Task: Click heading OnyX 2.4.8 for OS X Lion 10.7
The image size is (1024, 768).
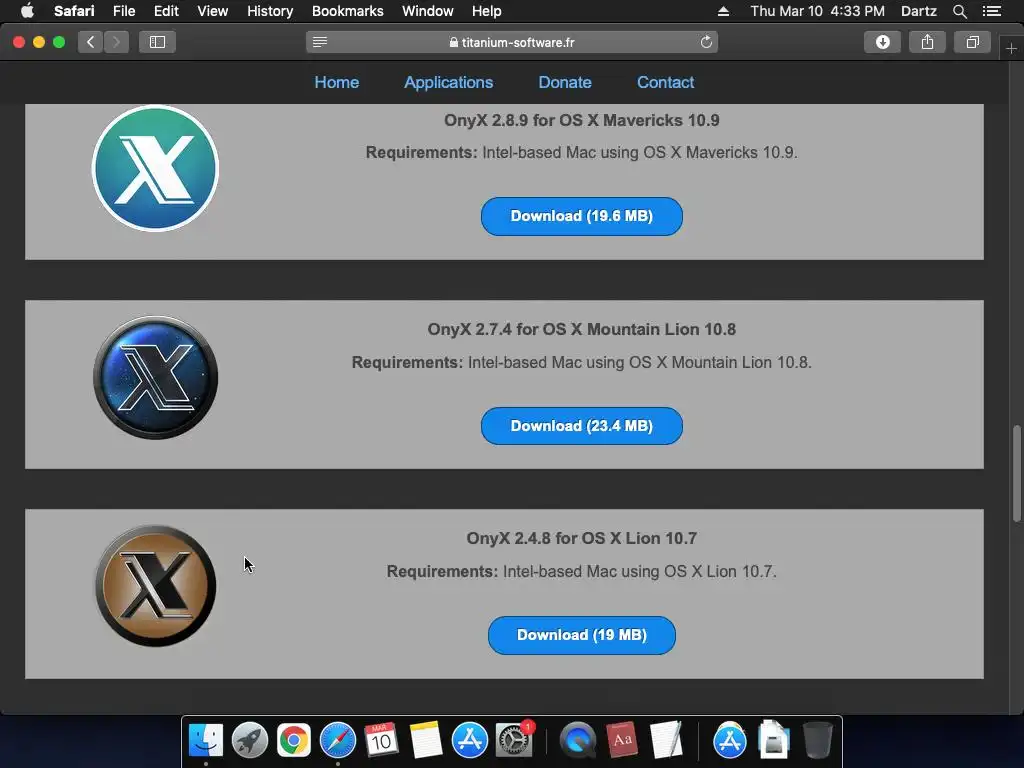Action: 582,538
